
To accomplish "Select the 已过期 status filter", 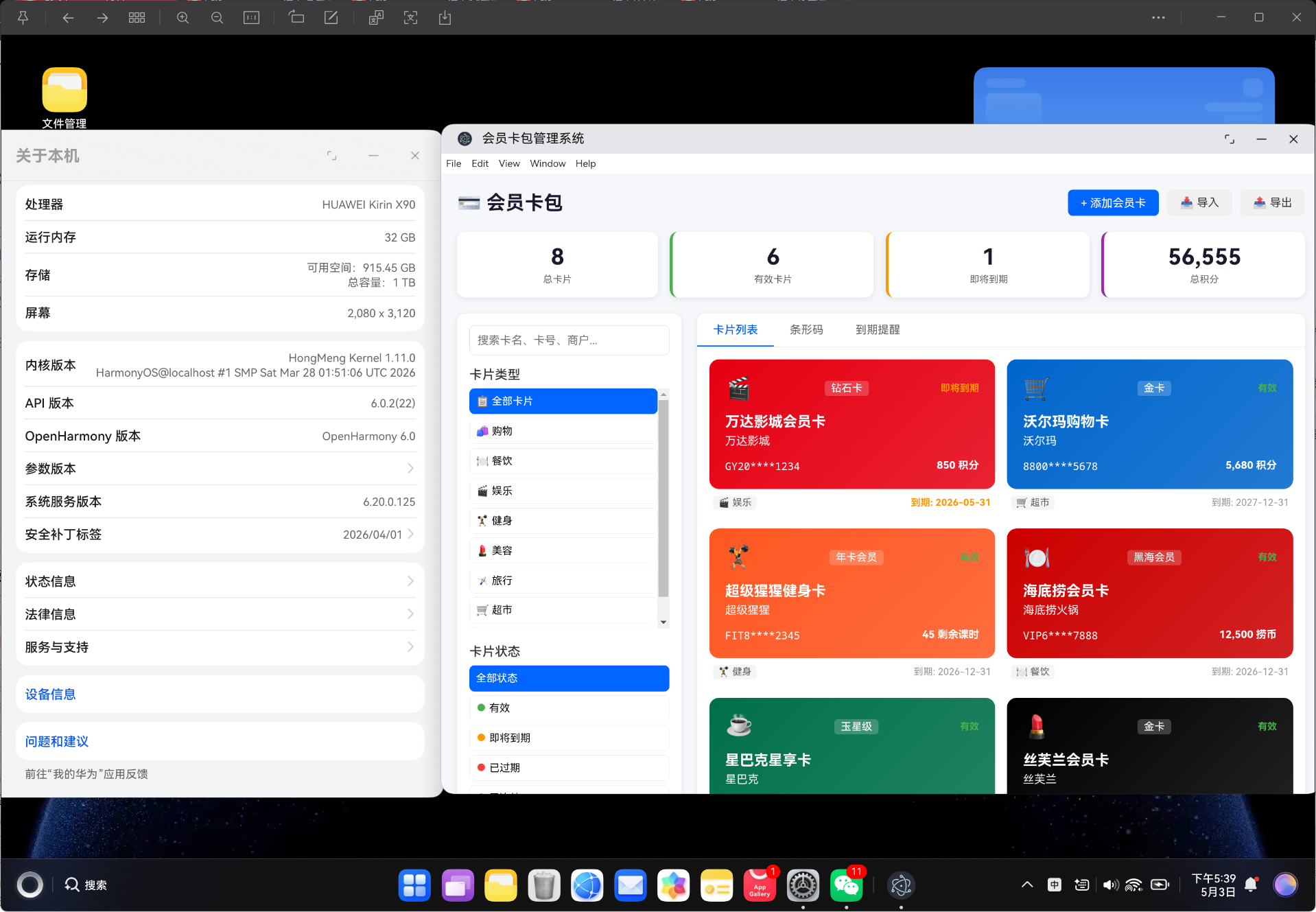I will point(569,767).
